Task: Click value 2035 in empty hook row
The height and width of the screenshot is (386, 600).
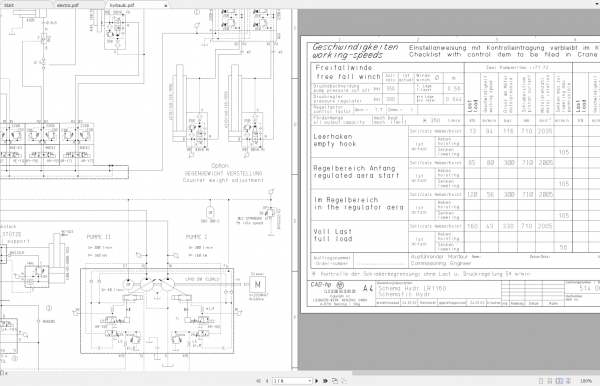Action: [x=545, y=131]
